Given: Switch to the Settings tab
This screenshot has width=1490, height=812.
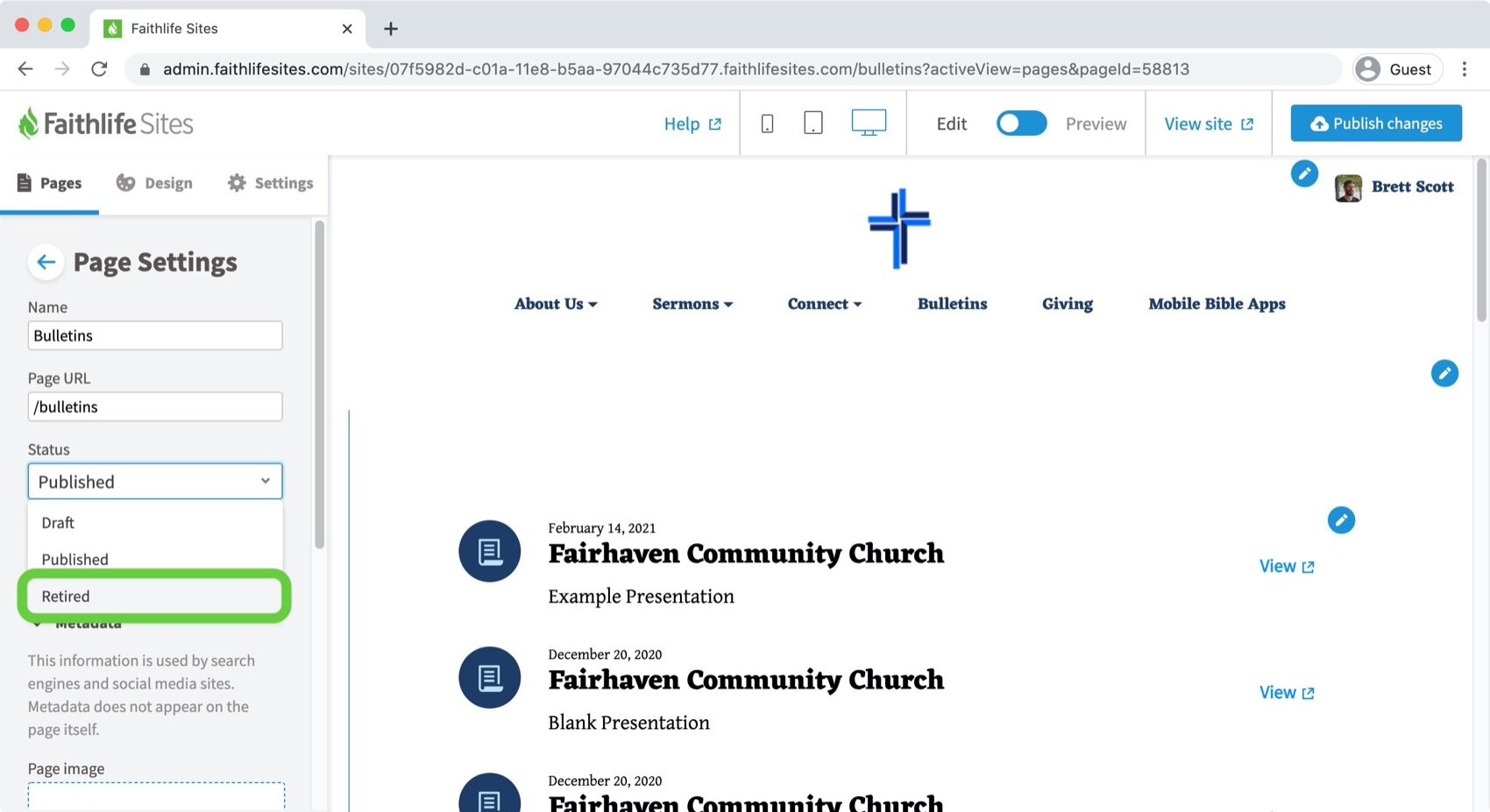Looking at the screenshot, I should click(270, 183).
